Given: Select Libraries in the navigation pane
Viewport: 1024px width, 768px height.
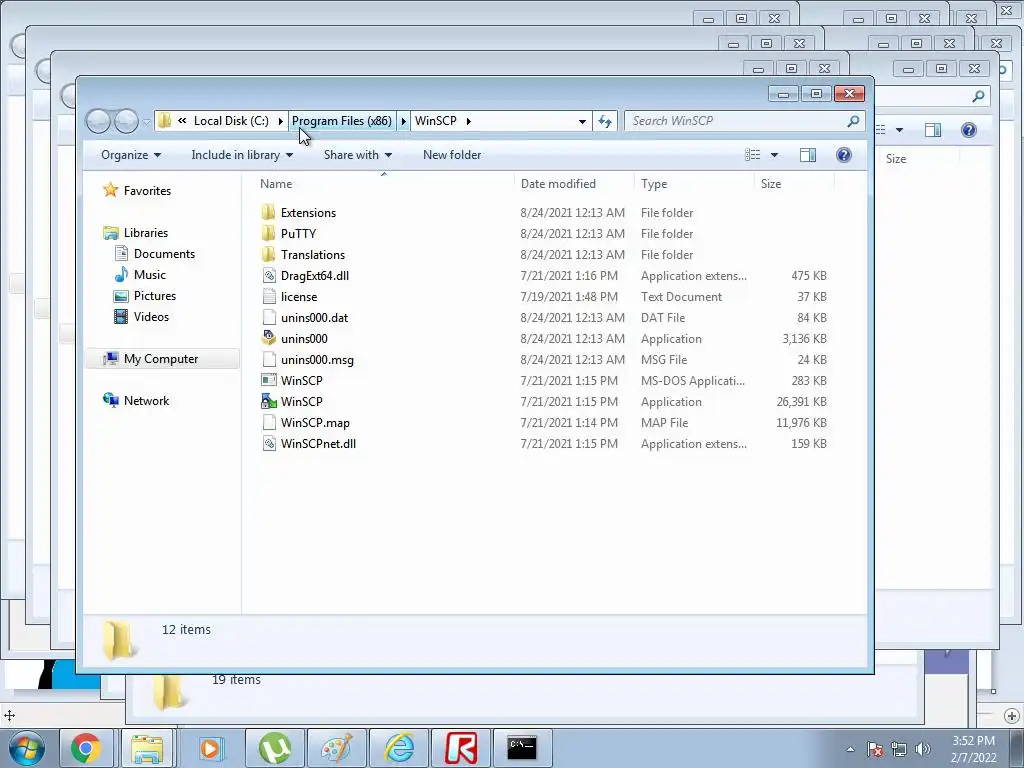Looking at the screenshot, I should 146,232.
